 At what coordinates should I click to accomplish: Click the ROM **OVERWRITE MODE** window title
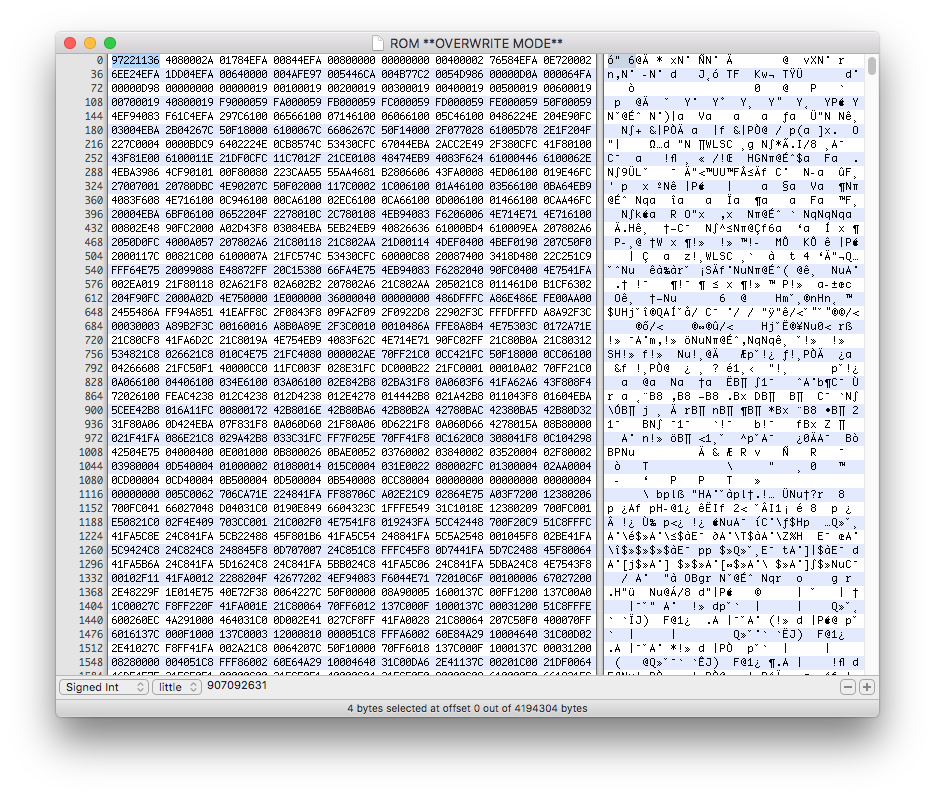[476, 44]
